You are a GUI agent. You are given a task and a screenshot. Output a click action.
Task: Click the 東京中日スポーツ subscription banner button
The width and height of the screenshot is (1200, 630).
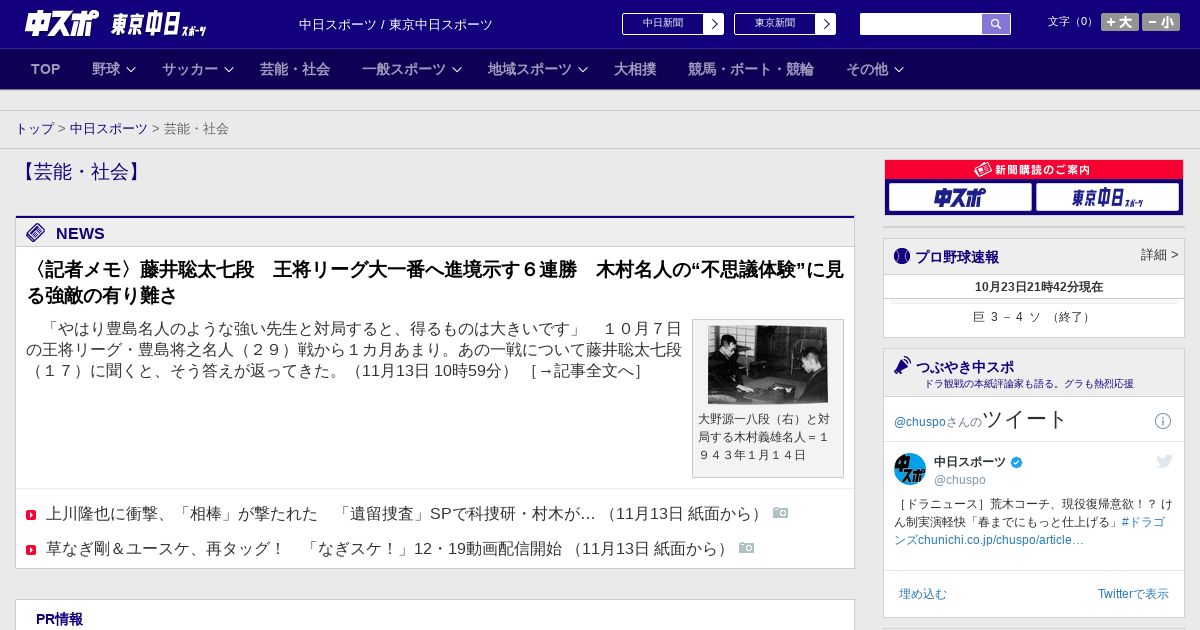1107,197
